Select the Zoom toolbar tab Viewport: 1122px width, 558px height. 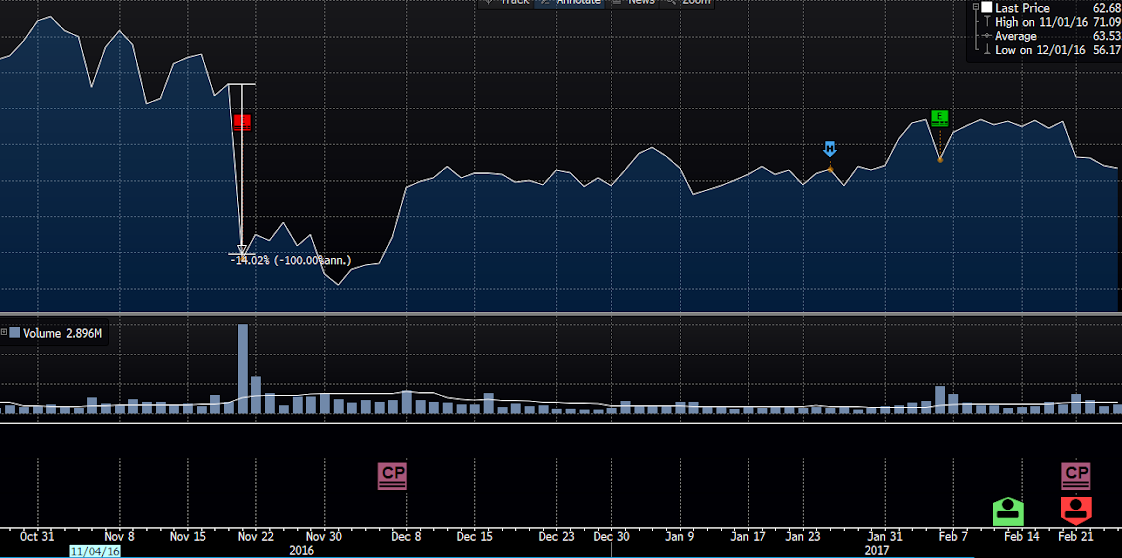pyautogui.click(x=688, y=2)
